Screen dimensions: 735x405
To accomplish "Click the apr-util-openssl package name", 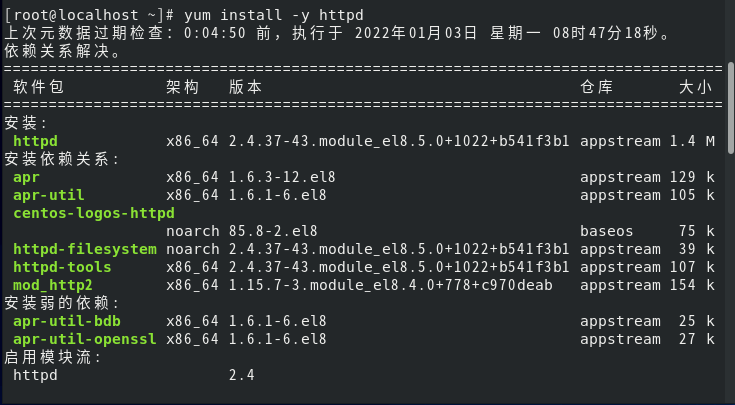I will pyautogui.click(x=85, y=339).
